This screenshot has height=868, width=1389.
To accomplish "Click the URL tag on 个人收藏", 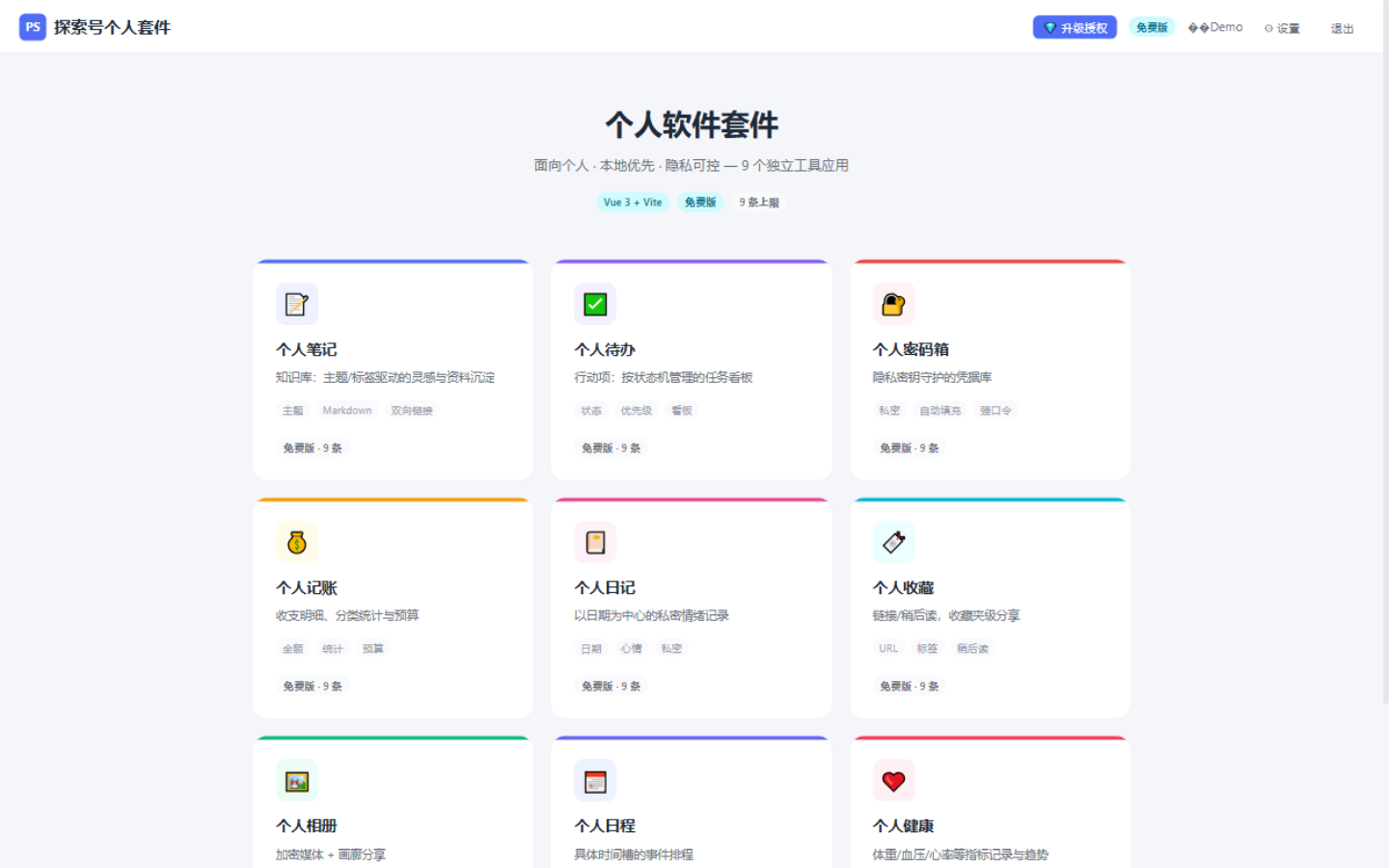I will pos(888,649).
